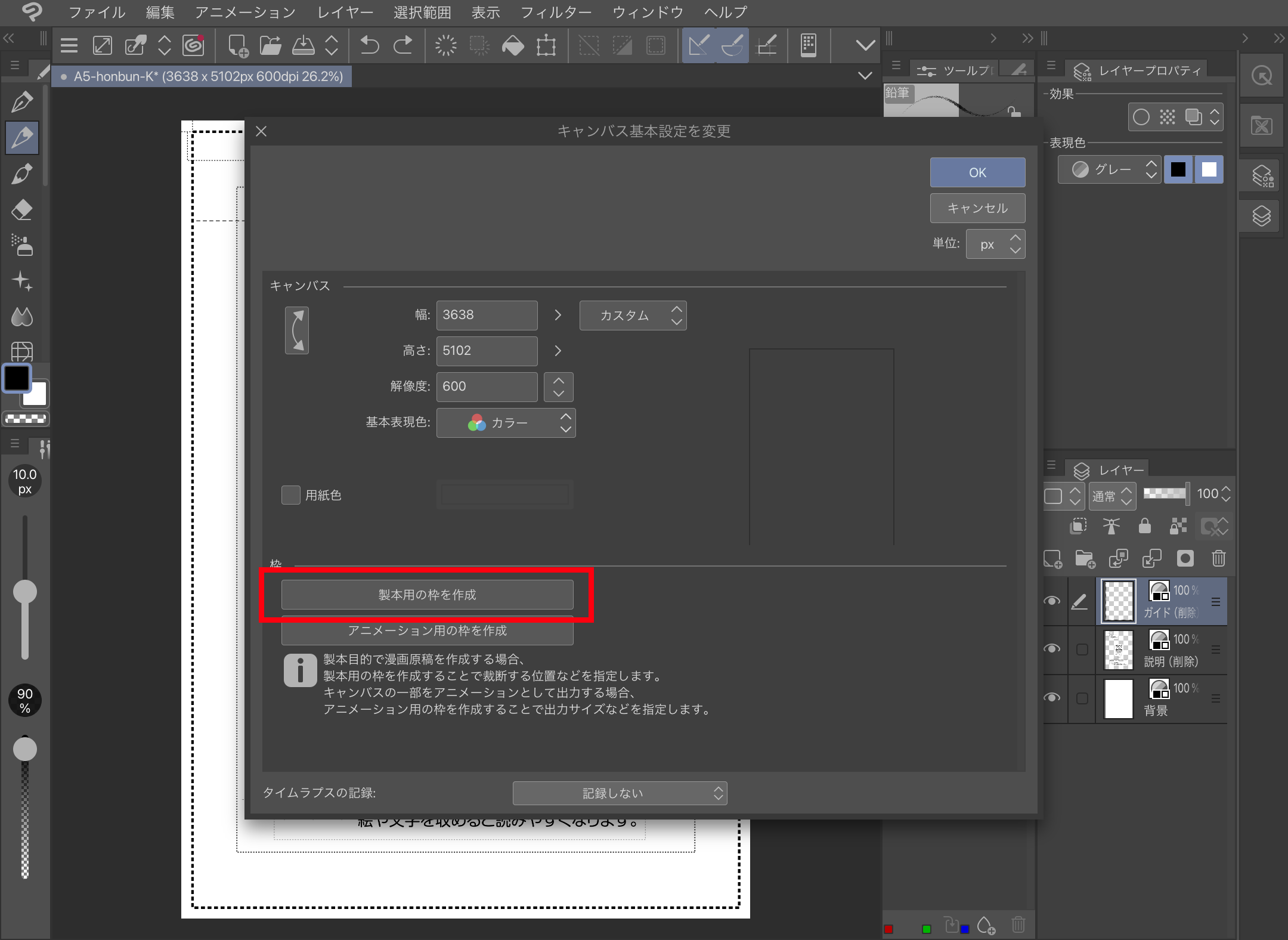Open the 解像度 preset stepper dropdown
This screenshot has height=940, width=1288.
click(x=558, y=387)
